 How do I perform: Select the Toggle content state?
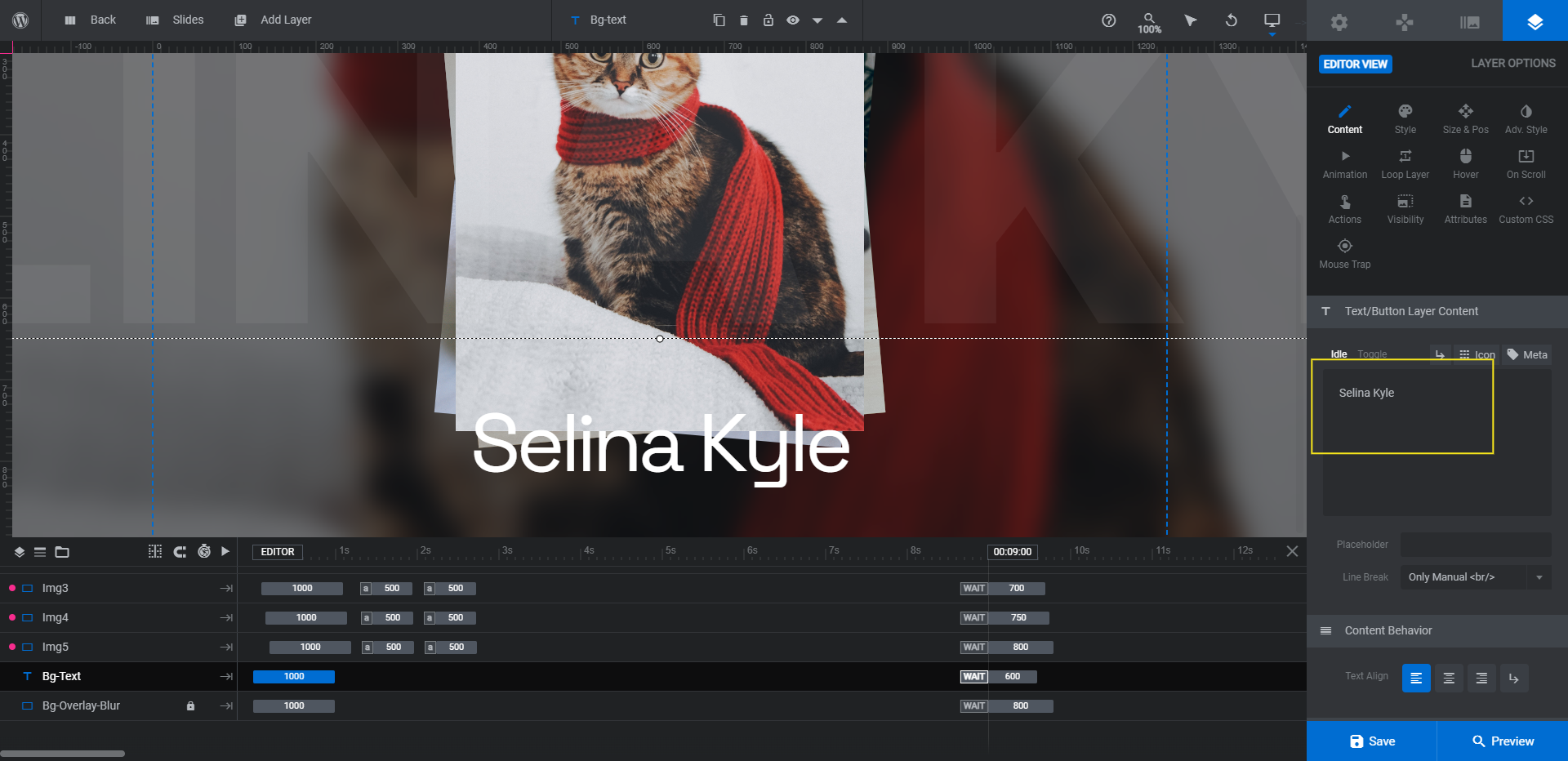(x=1372, y=354)
